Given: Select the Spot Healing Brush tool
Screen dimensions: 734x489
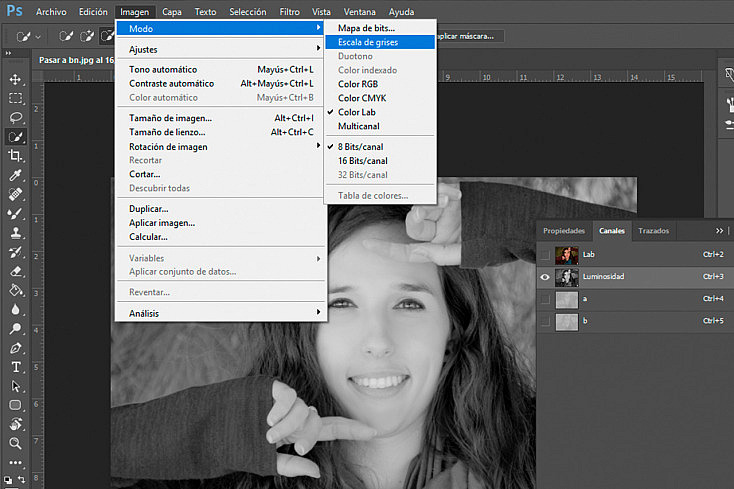Looking at the screenshot, I should pos(15,194).
